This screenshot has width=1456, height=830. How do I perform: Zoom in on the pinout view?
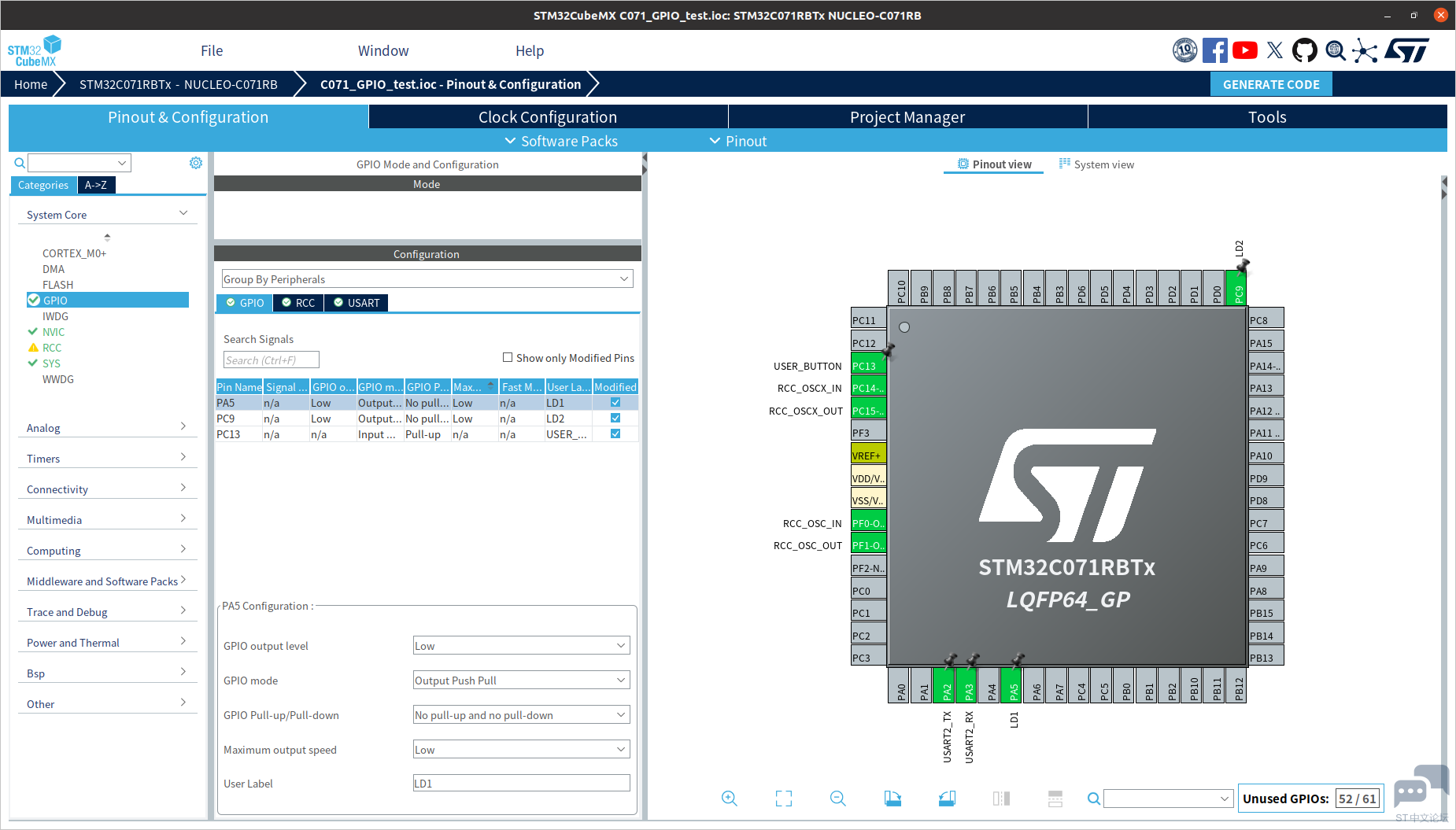730,799
